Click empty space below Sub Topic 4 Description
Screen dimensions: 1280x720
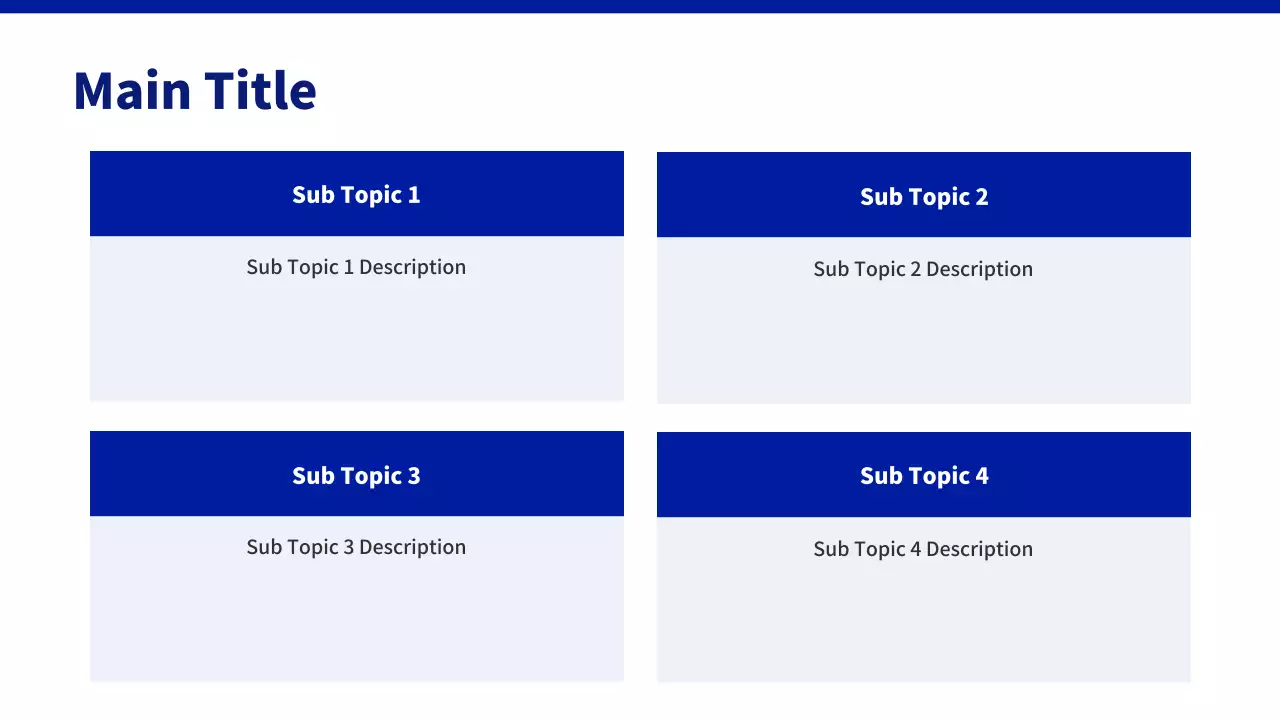click(923, 627)
